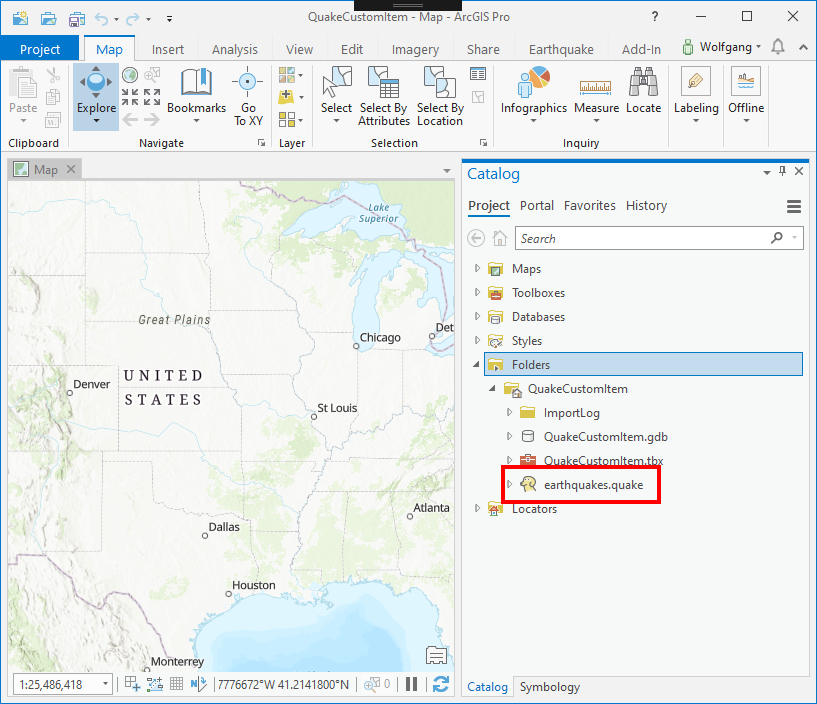
Task: Open the Earthquake ribbon tab
Action: [x=561, y=50]
